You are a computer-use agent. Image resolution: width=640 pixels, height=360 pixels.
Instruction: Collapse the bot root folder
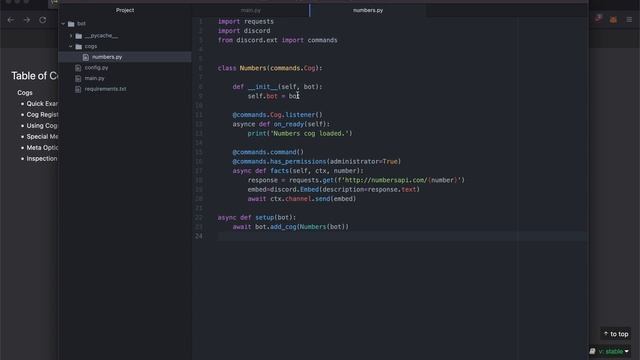point(63,24)
